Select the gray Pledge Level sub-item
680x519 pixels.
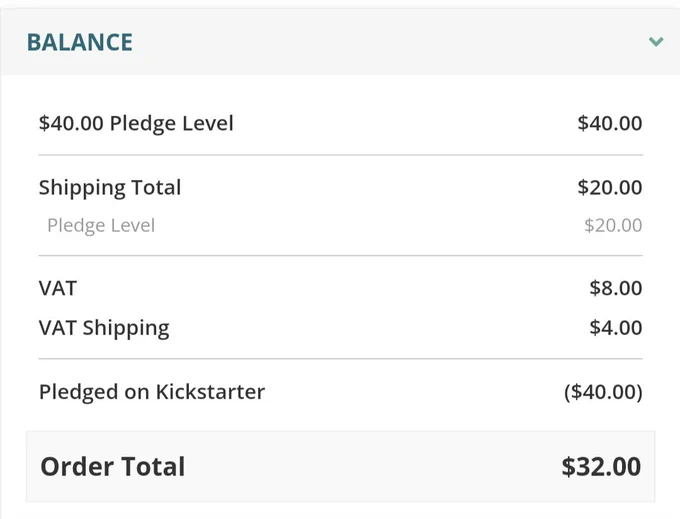click(x=101, y=226)
